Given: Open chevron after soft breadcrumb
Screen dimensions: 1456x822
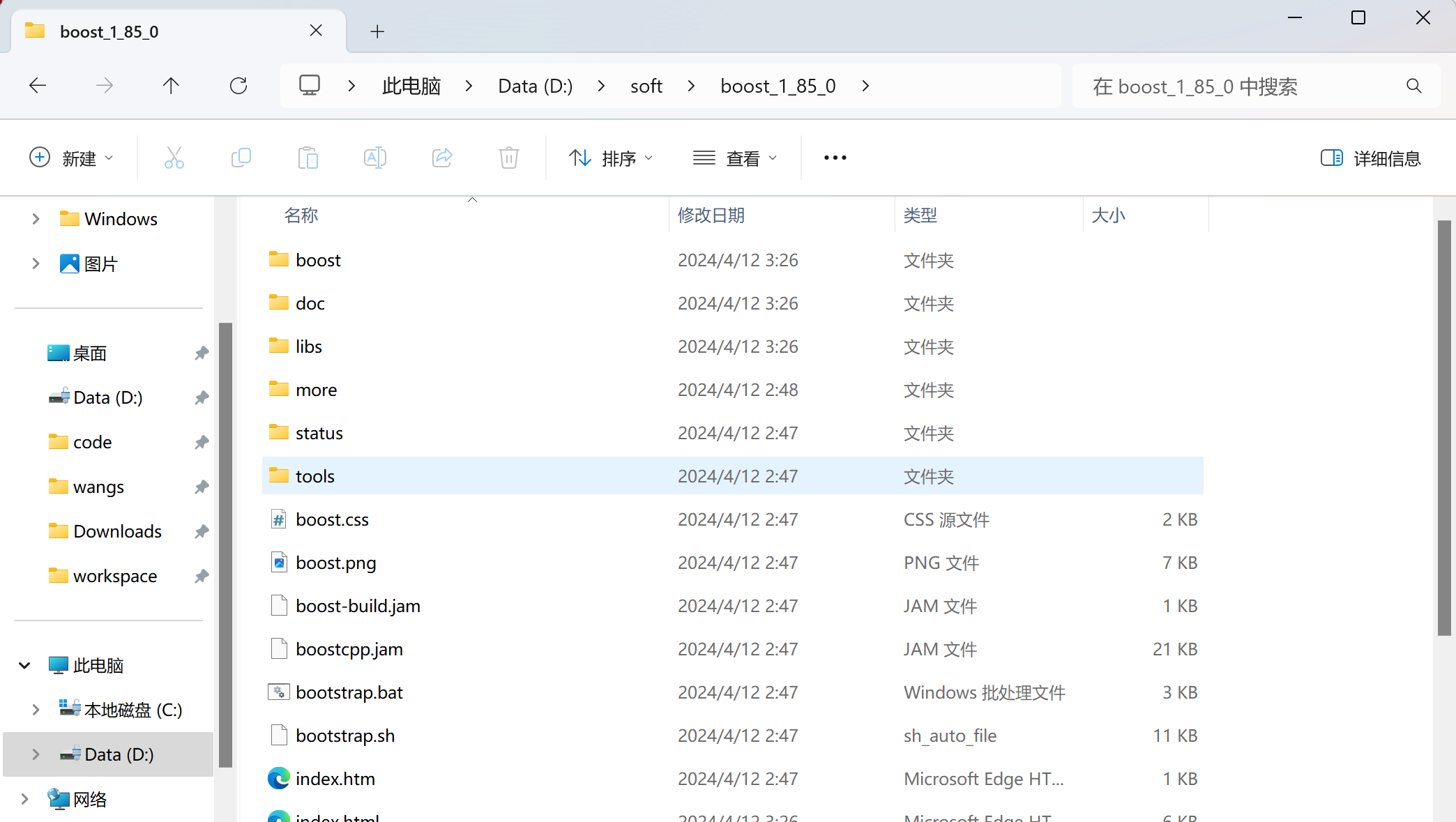Looking at the screenshot, I should click(x=691, y=86).
